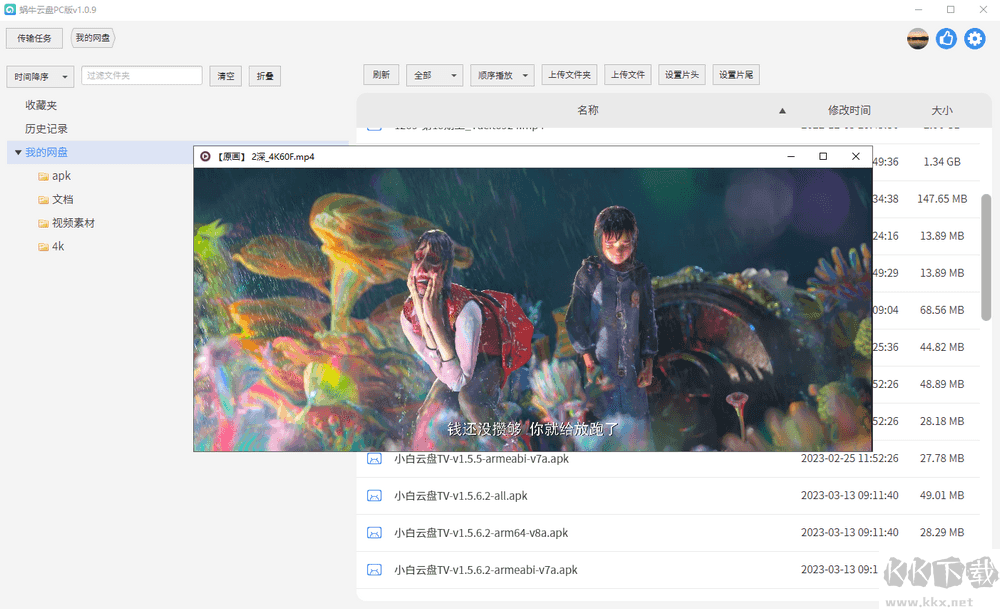Click the 上传文件 upload button

pyautogui.click(x=627, y=74)
